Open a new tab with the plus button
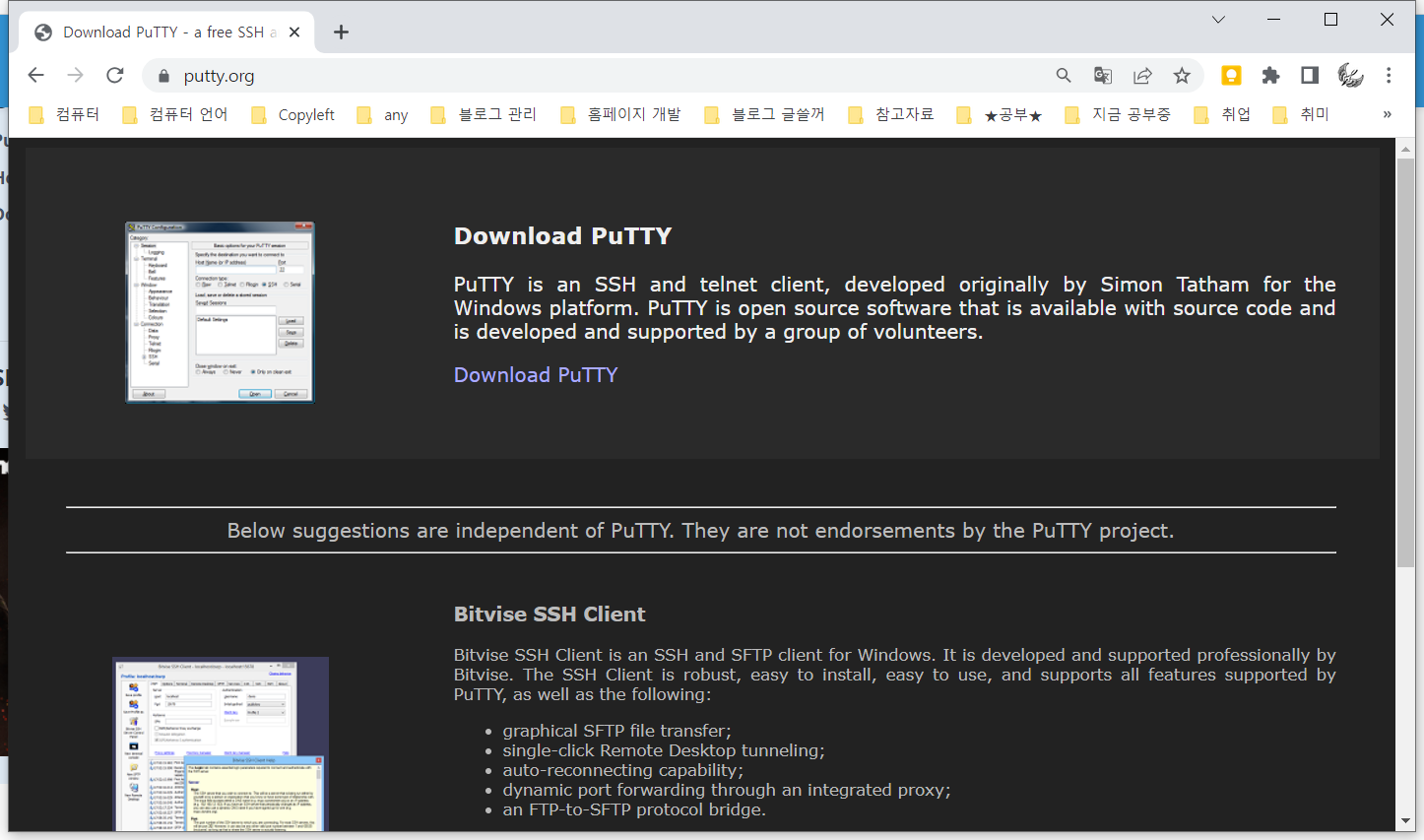This screenshot has height=840, width=1424. (x=341, y=32)
